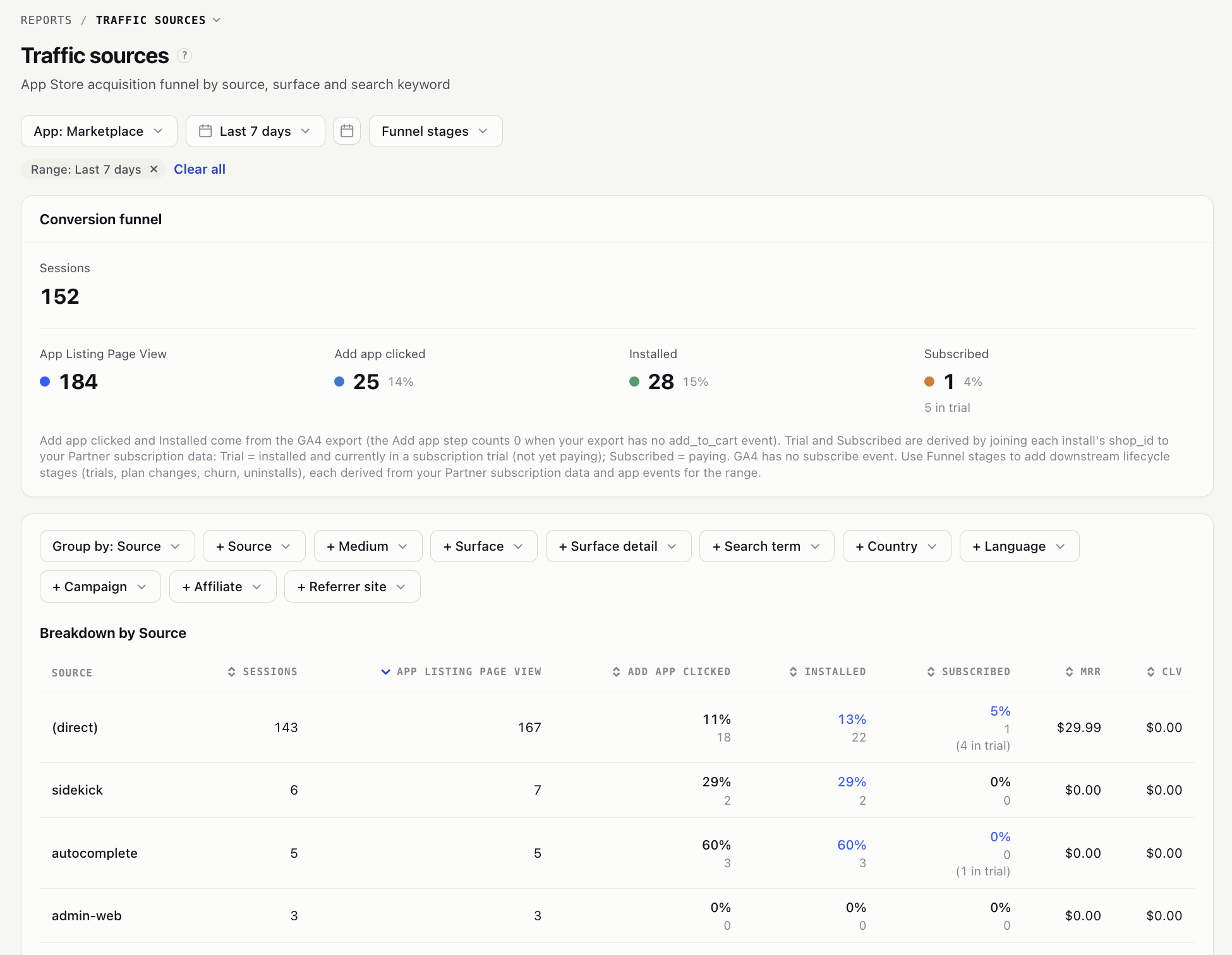This screenshot has height=955, width=1232.
Task: Add a Search term filter
Action: pyautogui.click(x=767, y=546)
